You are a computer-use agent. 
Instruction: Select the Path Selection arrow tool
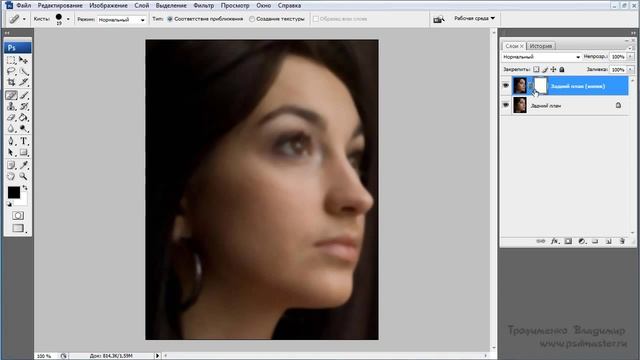pos(11,153)
